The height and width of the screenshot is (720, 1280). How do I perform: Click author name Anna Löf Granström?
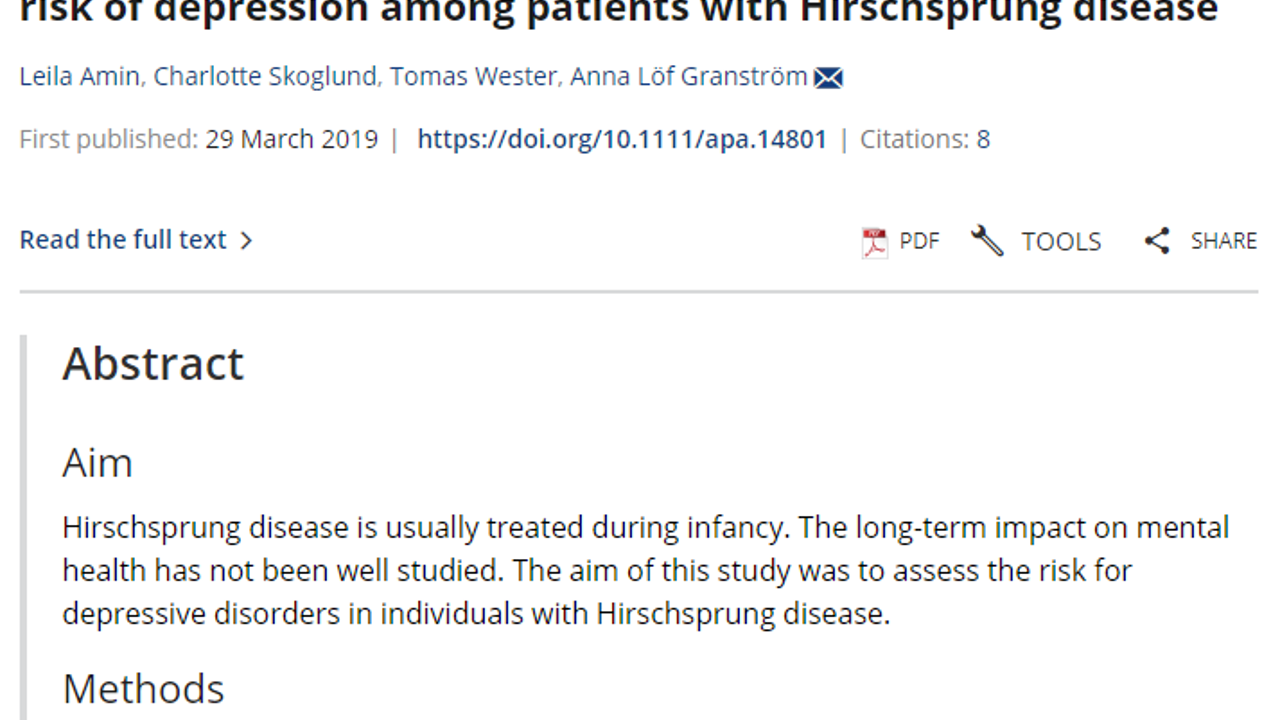(688, 77)
